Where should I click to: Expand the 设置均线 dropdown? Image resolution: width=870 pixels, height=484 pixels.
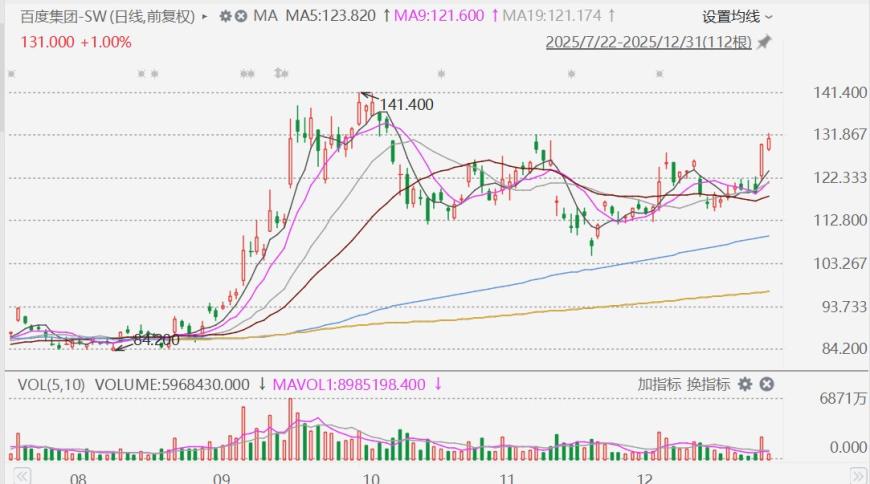(737, 16)
